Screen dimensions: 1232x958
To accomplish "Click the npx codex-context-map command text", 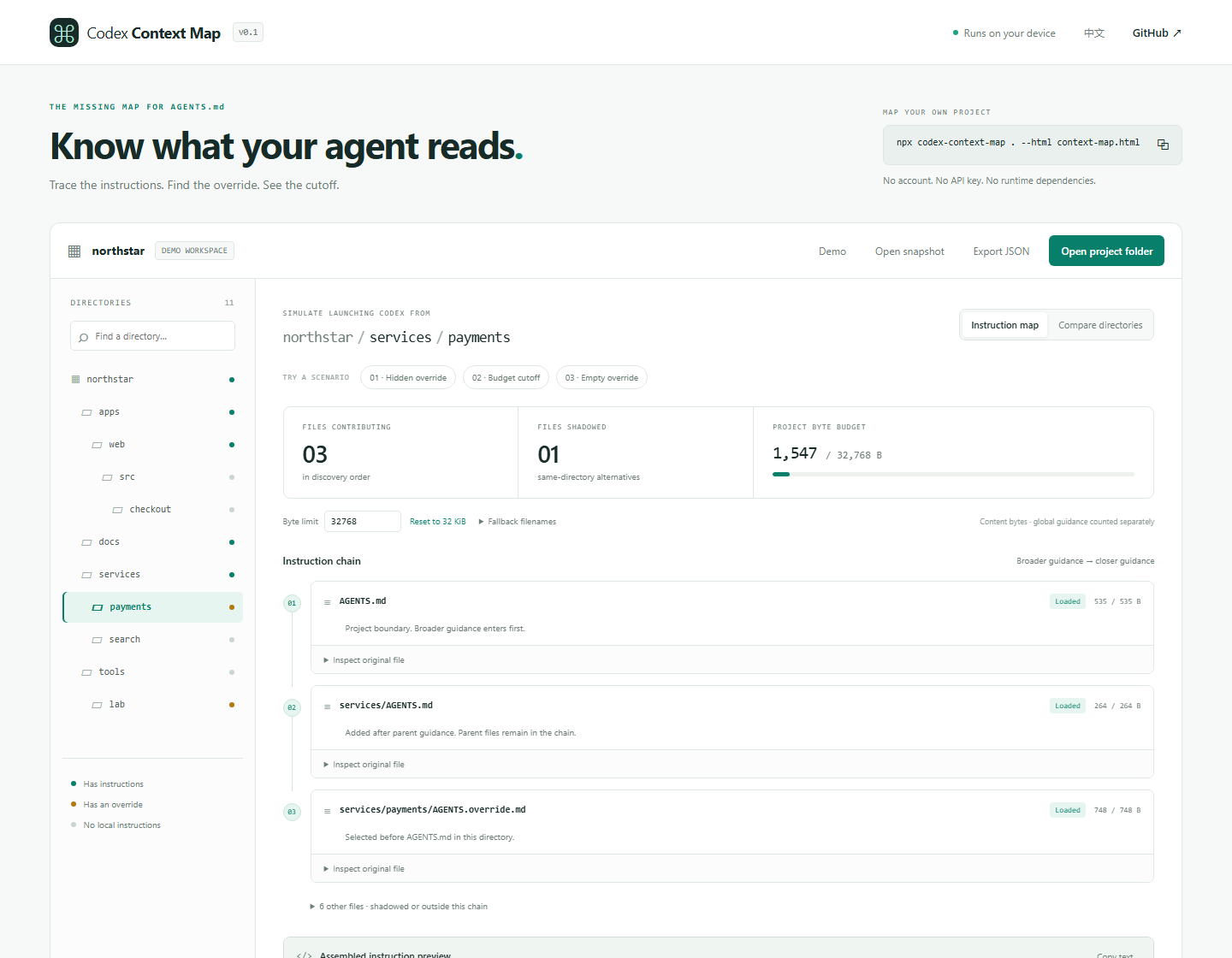I will tap(1018, 143).
